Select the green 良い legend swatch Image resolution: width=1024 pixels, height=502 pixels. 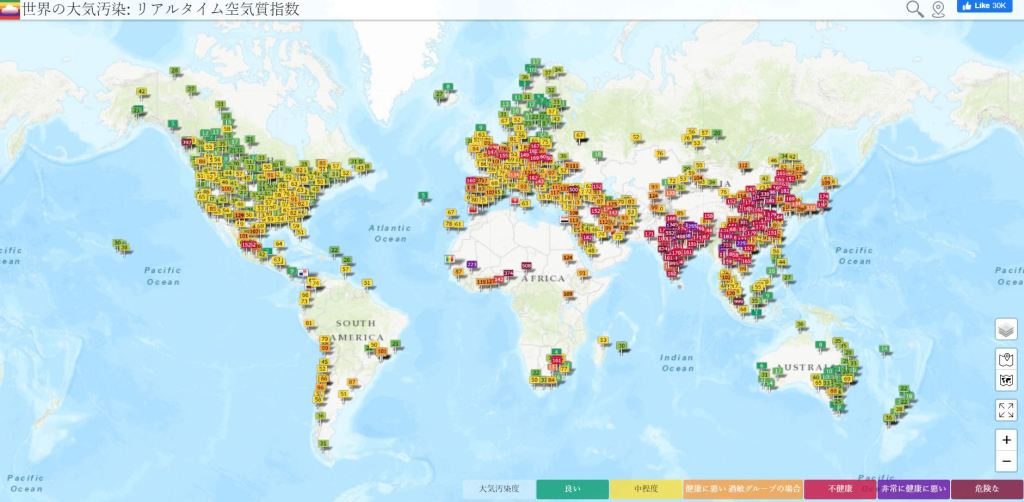tap(572, 489)
